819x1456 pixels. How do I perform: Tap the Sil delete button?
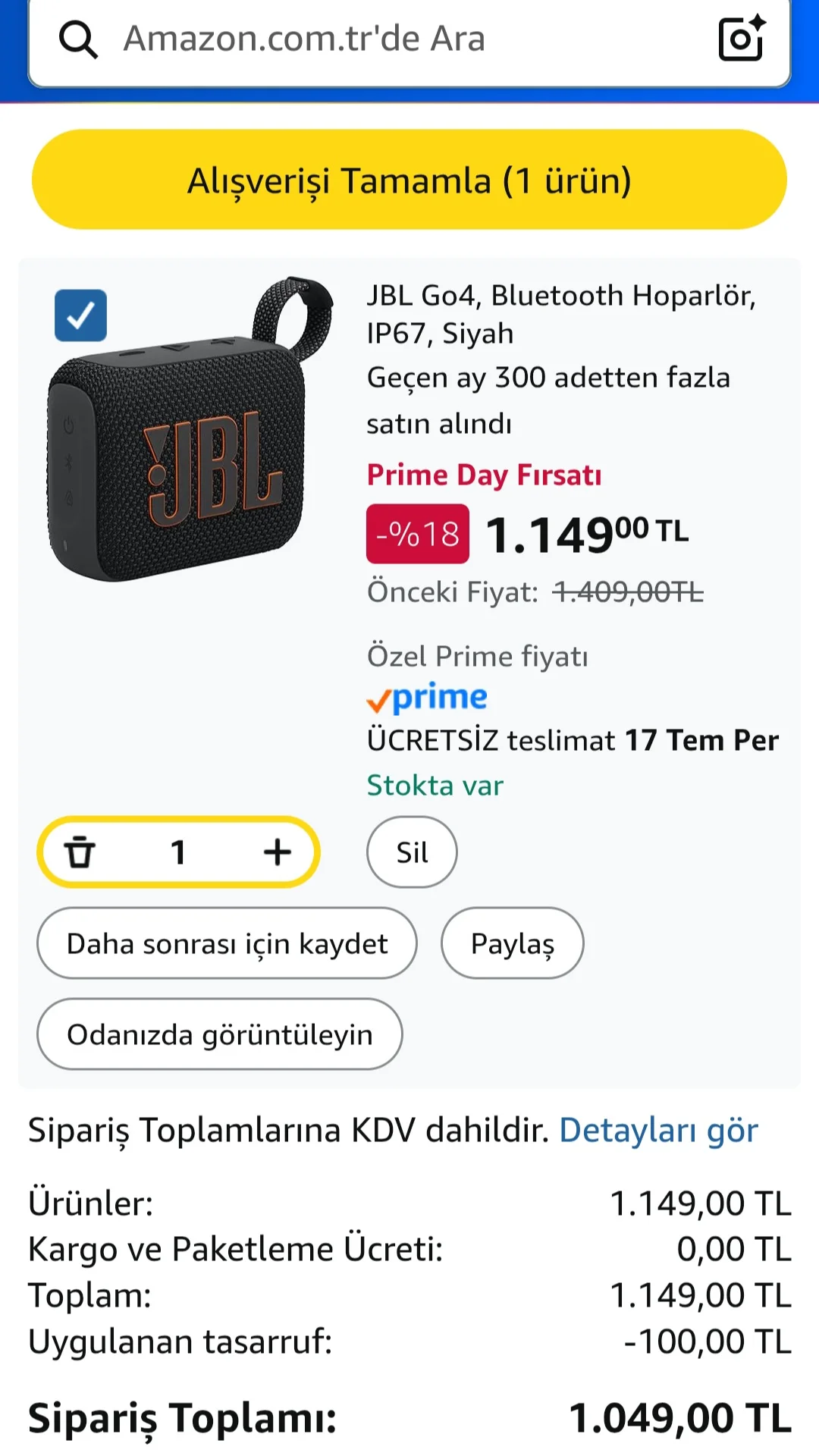(x=412, y=852)
